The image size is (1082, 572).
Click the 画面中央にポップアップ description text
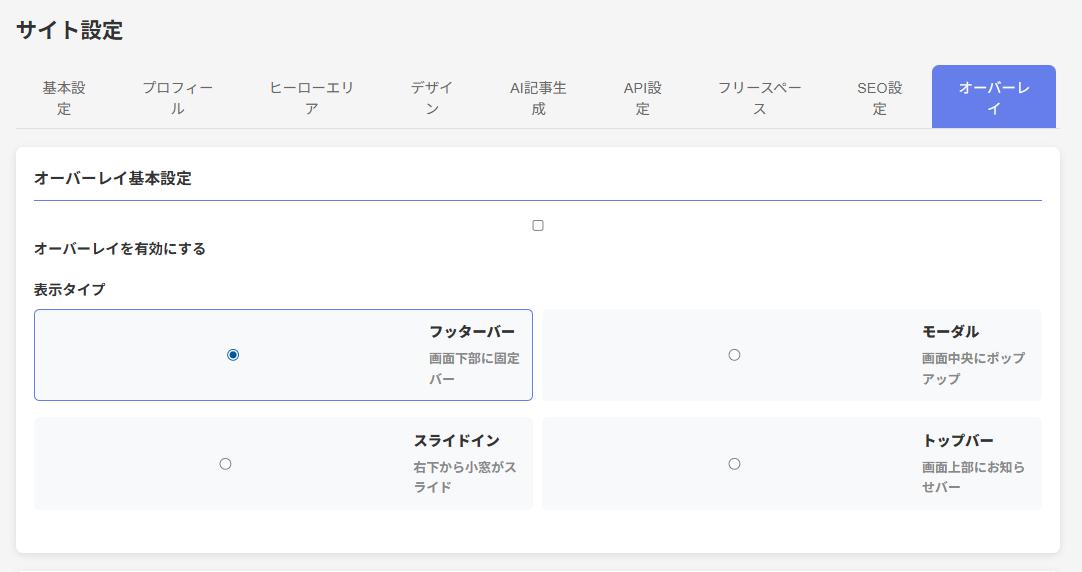coord(972,368)
